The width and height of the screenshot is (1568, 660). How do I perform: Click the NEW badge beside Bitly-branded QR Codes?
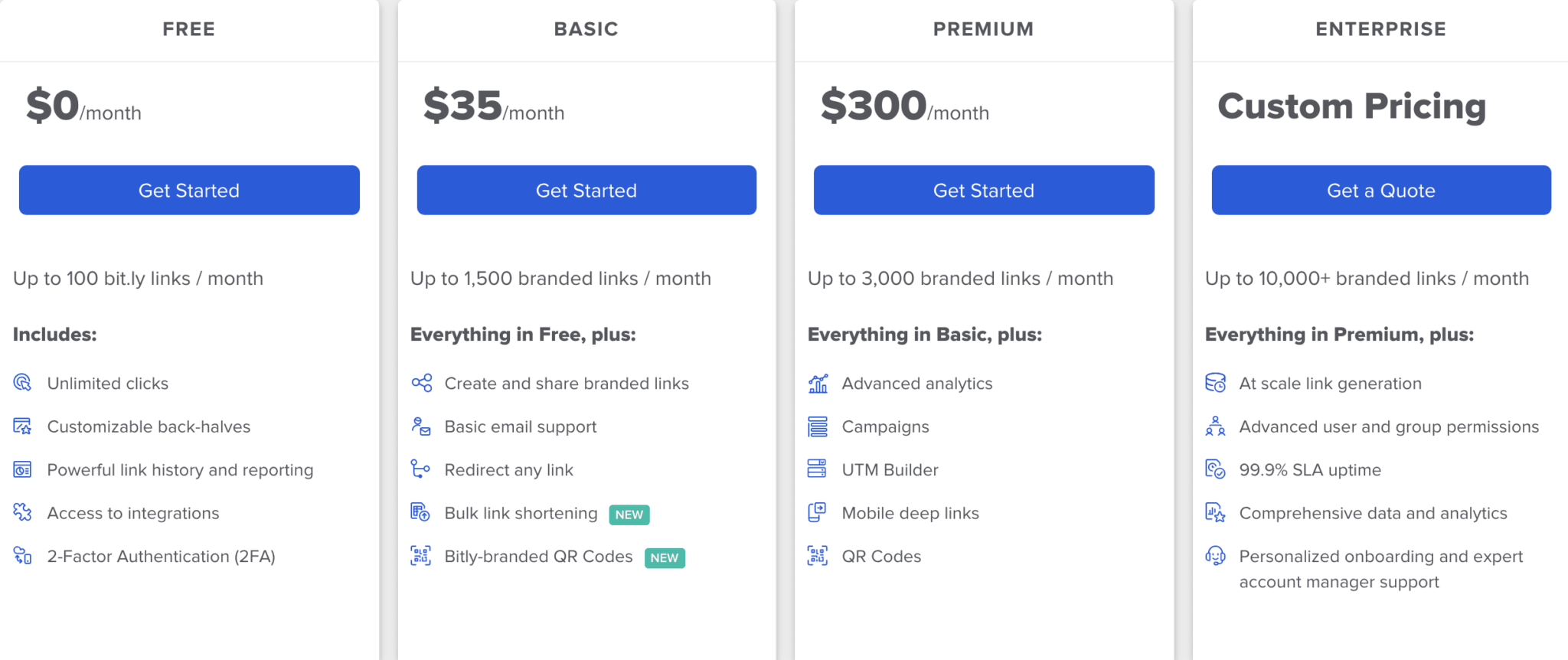(665, 558)
